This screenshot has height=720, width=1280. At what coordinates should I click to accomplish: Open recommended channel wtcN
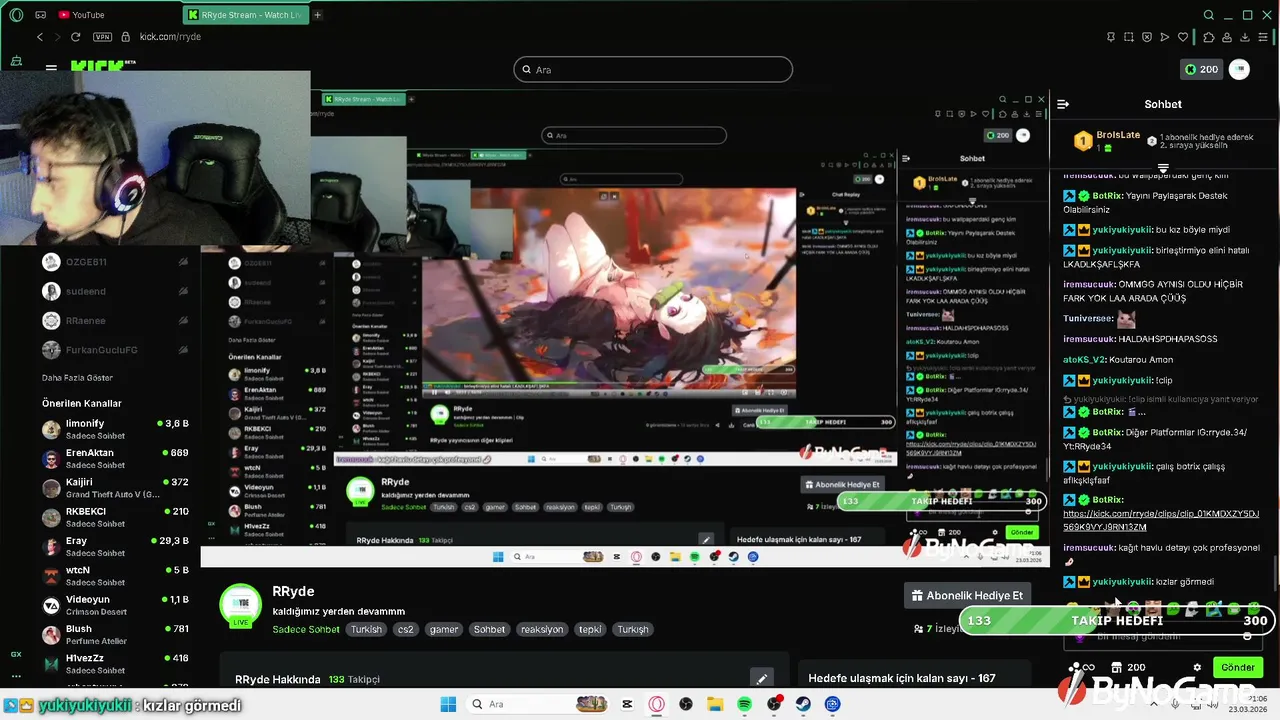coord(115,576)
